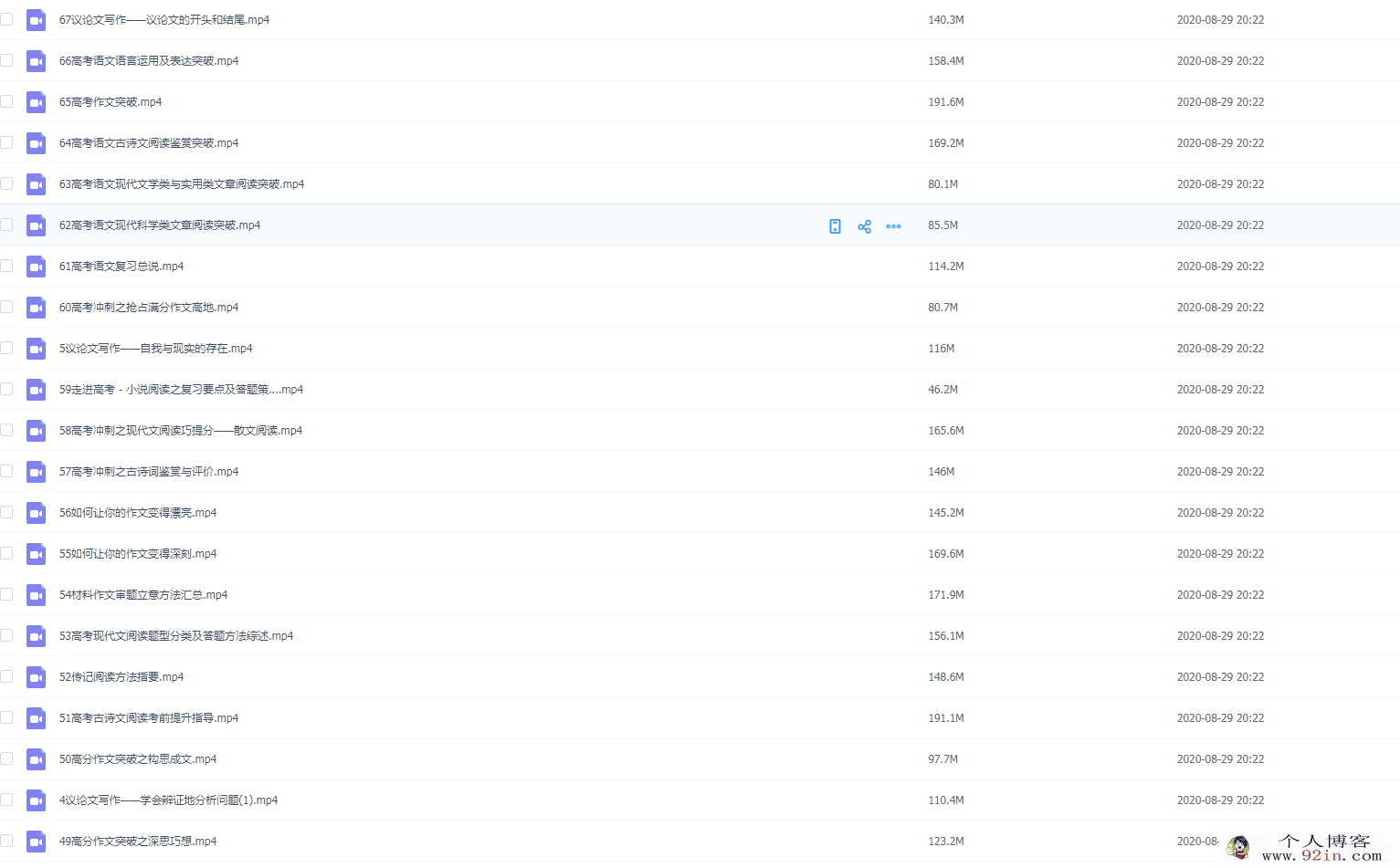Open file 58高考冲刺之现代文阅读巧提分——散文阅读.mp4
Screen dimensions: 1400x868
point(181,431)
